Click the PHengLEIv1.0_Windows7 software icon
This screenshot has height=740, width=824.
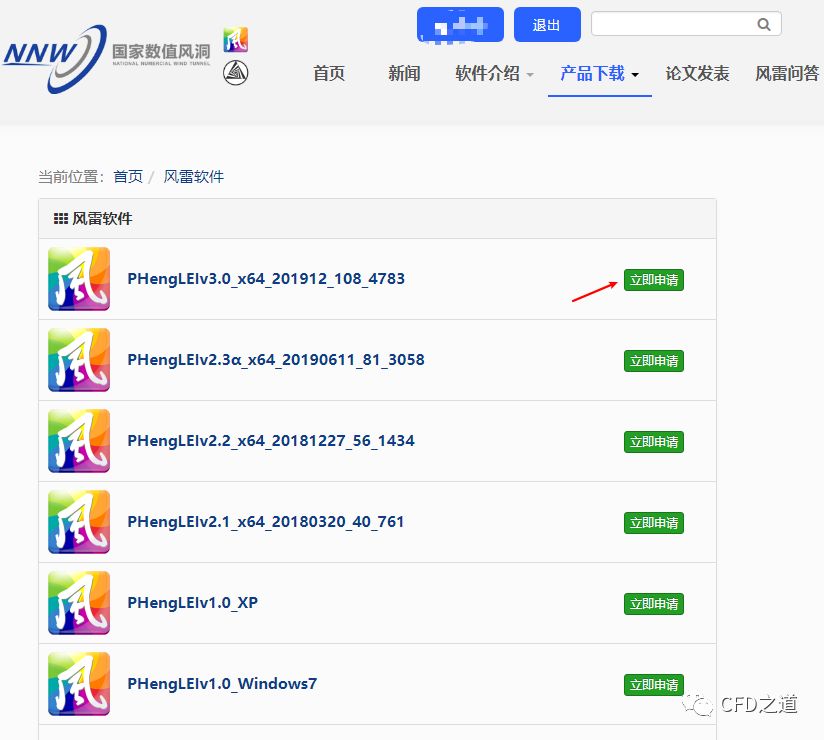click(x=79, y=684)
